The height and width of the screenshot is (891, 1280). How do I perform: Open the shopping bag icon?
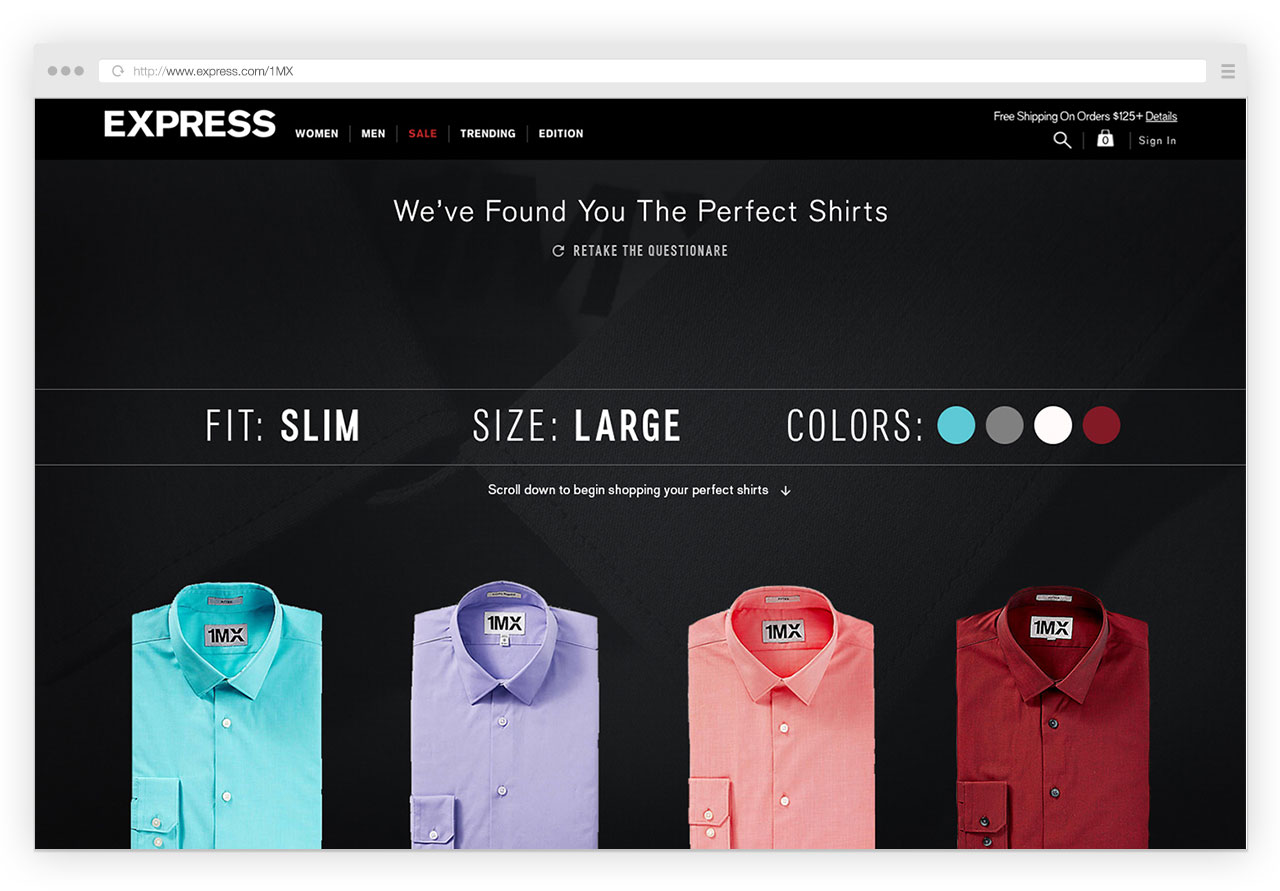tap(1105, 139)
